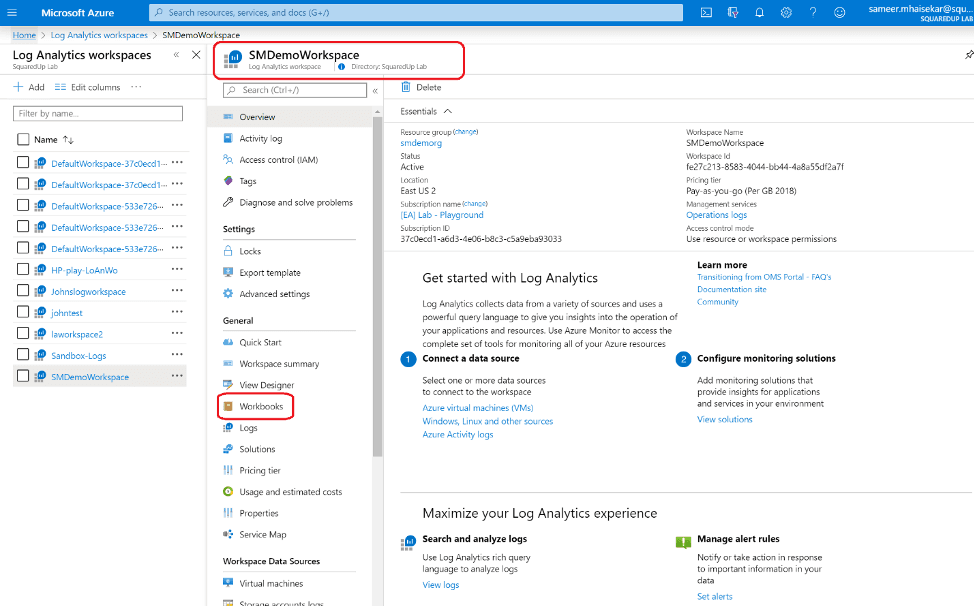974x606 pixels.
Task: Click the Delete trash can icon
Action: pyautogui.click(x=406, y=87)
